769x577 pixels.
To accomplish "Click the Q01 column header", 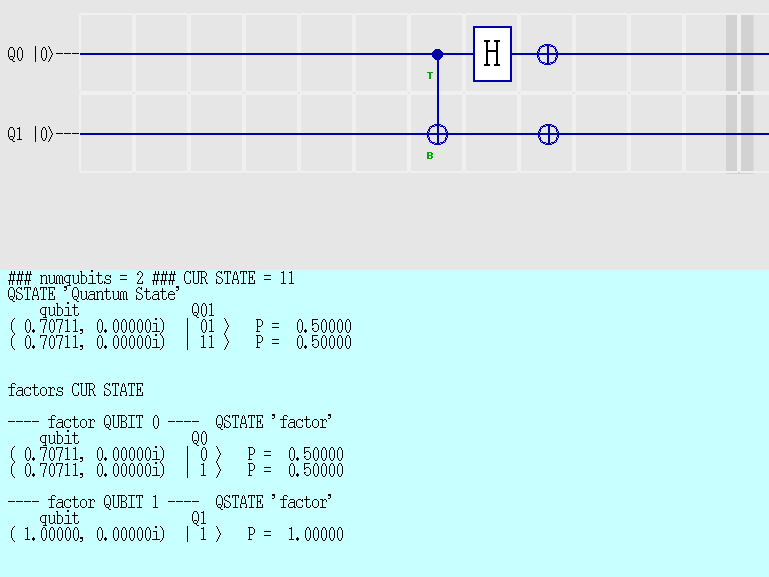I will tap(203, 310).
